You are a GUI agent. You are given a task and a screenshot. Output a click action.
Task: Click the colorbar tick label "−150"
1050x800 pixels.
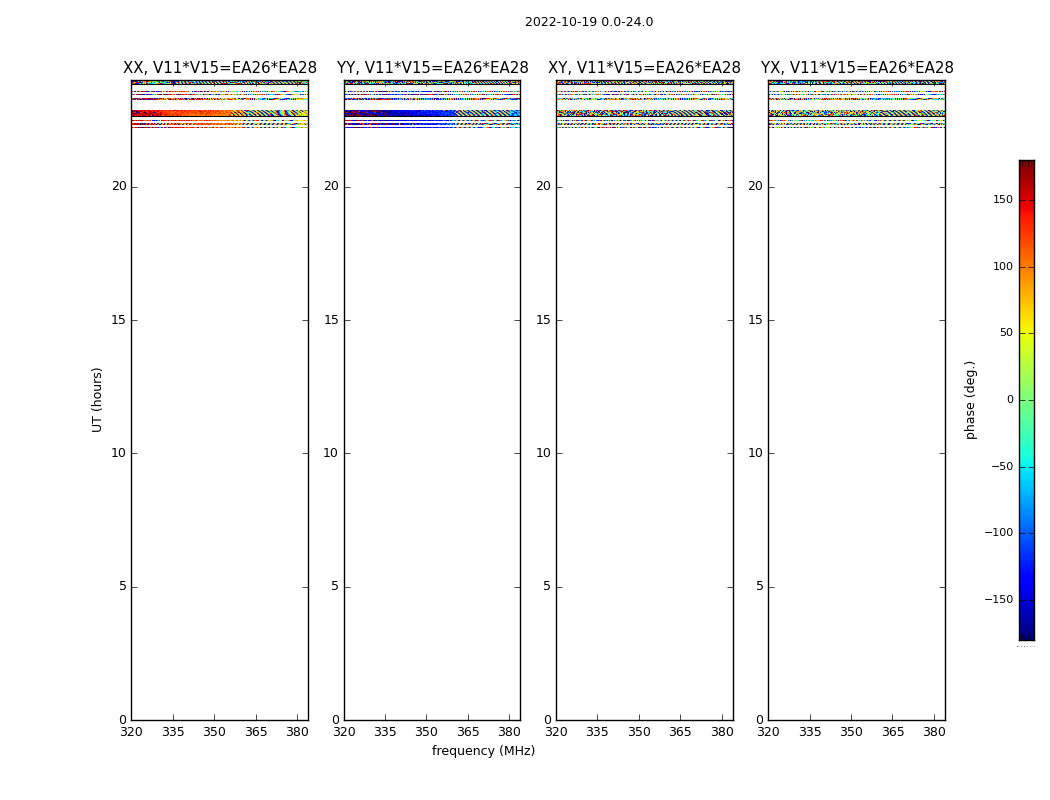tap(998, 599)
